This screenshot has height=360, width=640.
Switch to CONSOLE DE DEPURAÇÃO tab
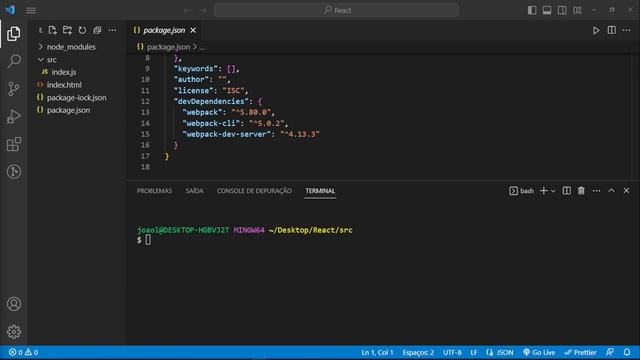[254, 191]
